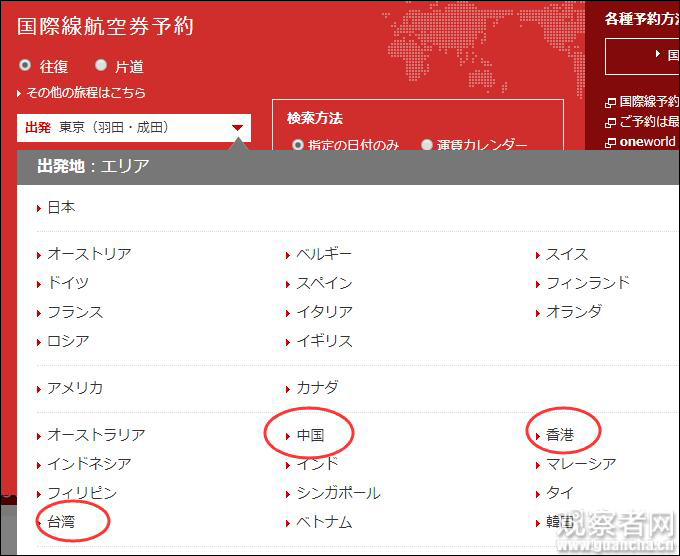The image size is (680, 556).
Task: Choose ベルギー from the area list
Action: tap(324, 254)
